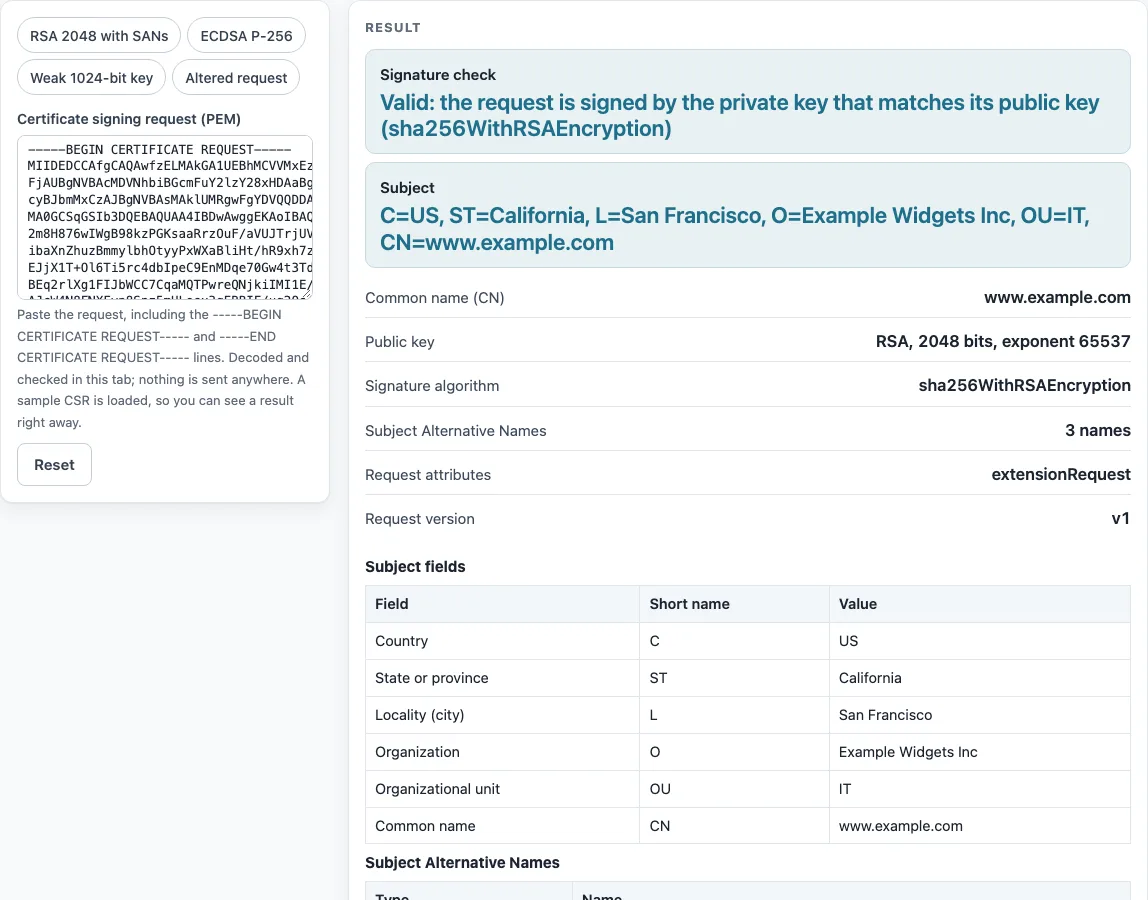Click the 'Value' column header
Image resolution: width=1148 pixels, height=900 pixels.
point(980,604)
